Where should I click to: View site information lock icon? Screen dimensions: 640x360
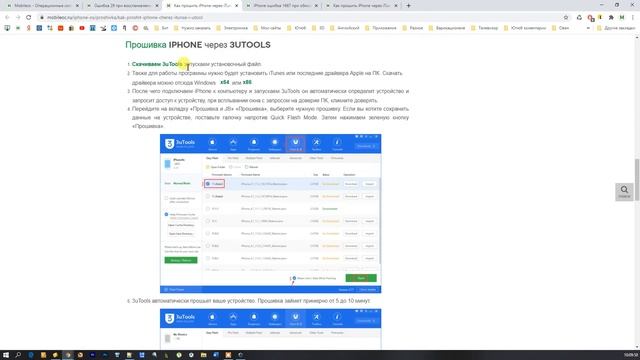[x=42, y=18]
